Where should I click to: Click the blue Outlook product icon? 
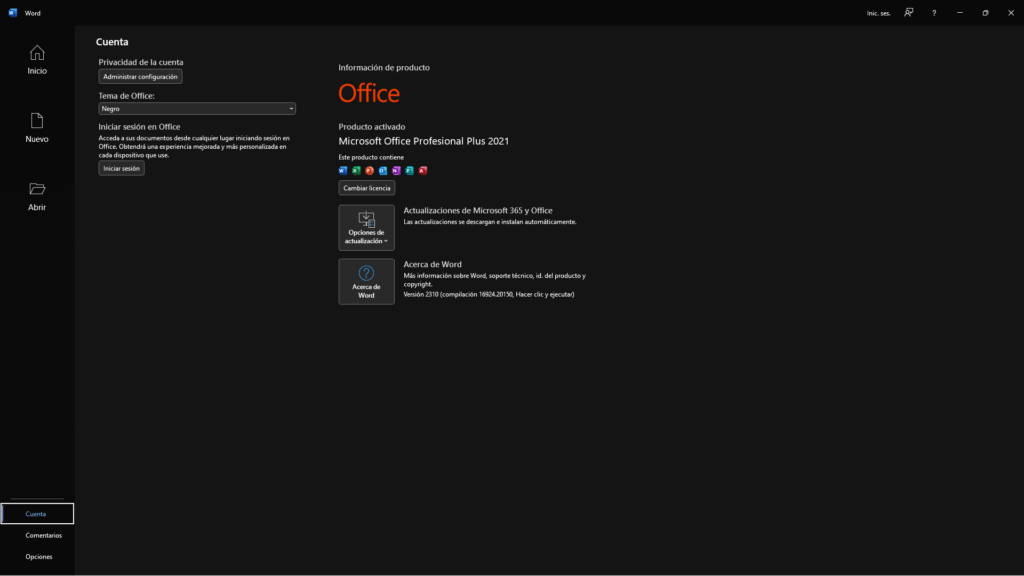[383, 171]
